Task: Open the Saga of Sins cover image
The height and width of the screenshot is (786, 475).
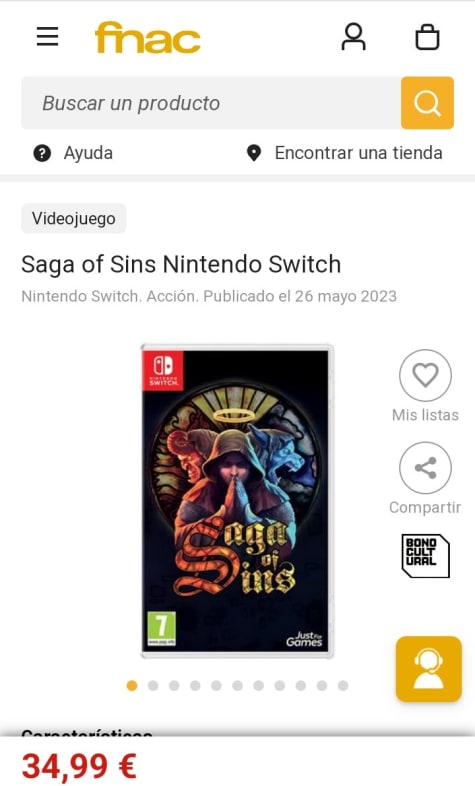Action: pyautogui.click(x=237, y=501)
